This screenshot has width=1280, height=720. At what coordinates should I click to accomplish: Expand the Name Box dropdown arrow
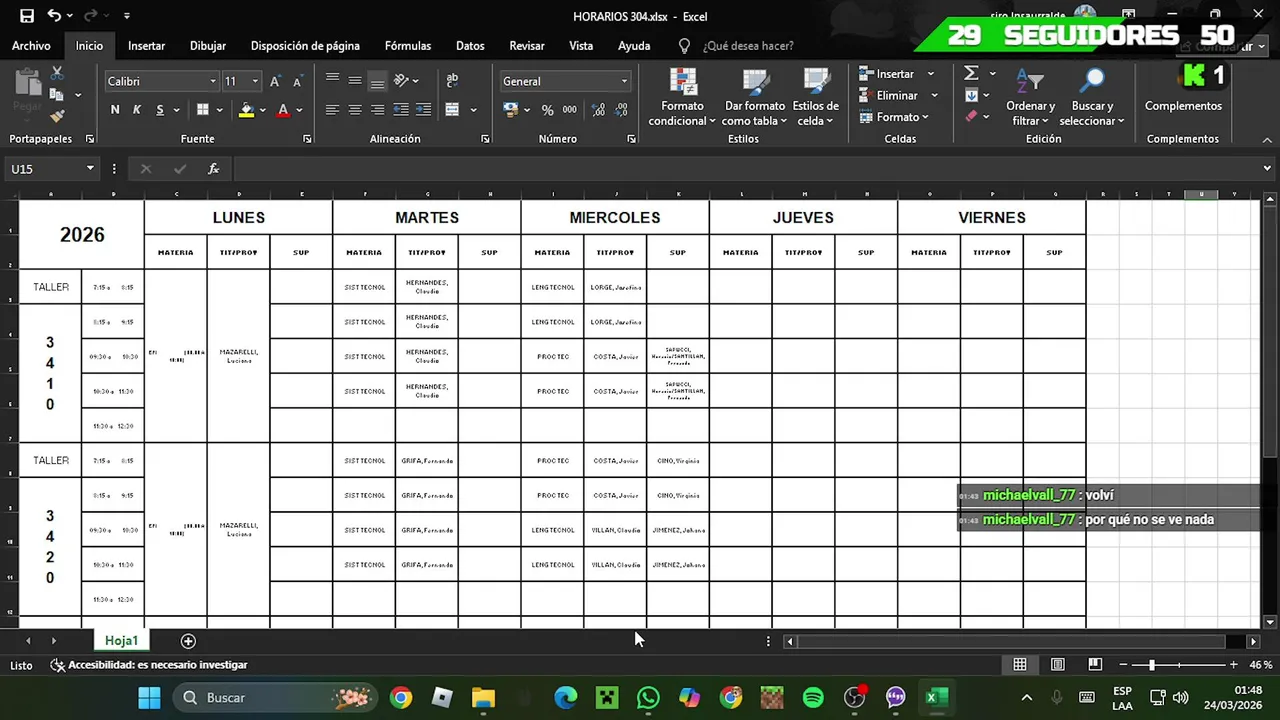click(x=90, y=169)
